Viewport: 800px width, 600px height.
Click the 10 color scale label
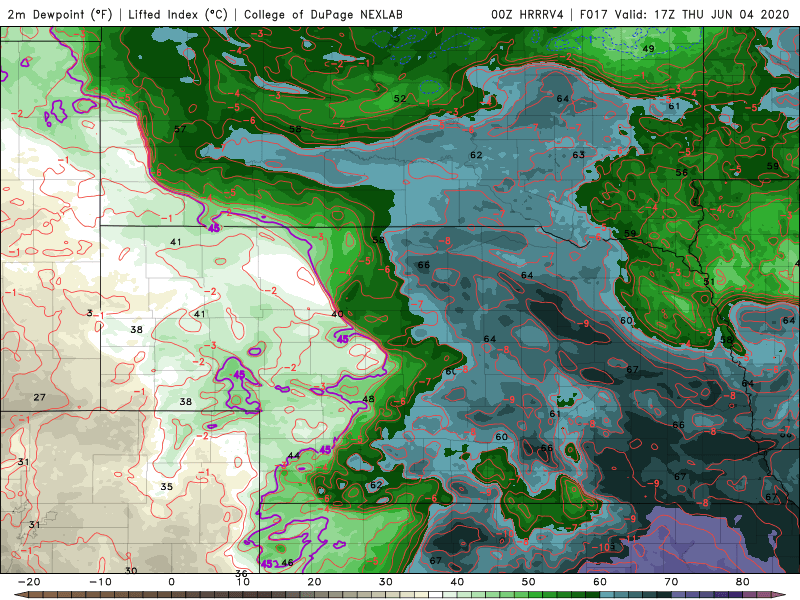pyautogui.click(x=243, y=582)
